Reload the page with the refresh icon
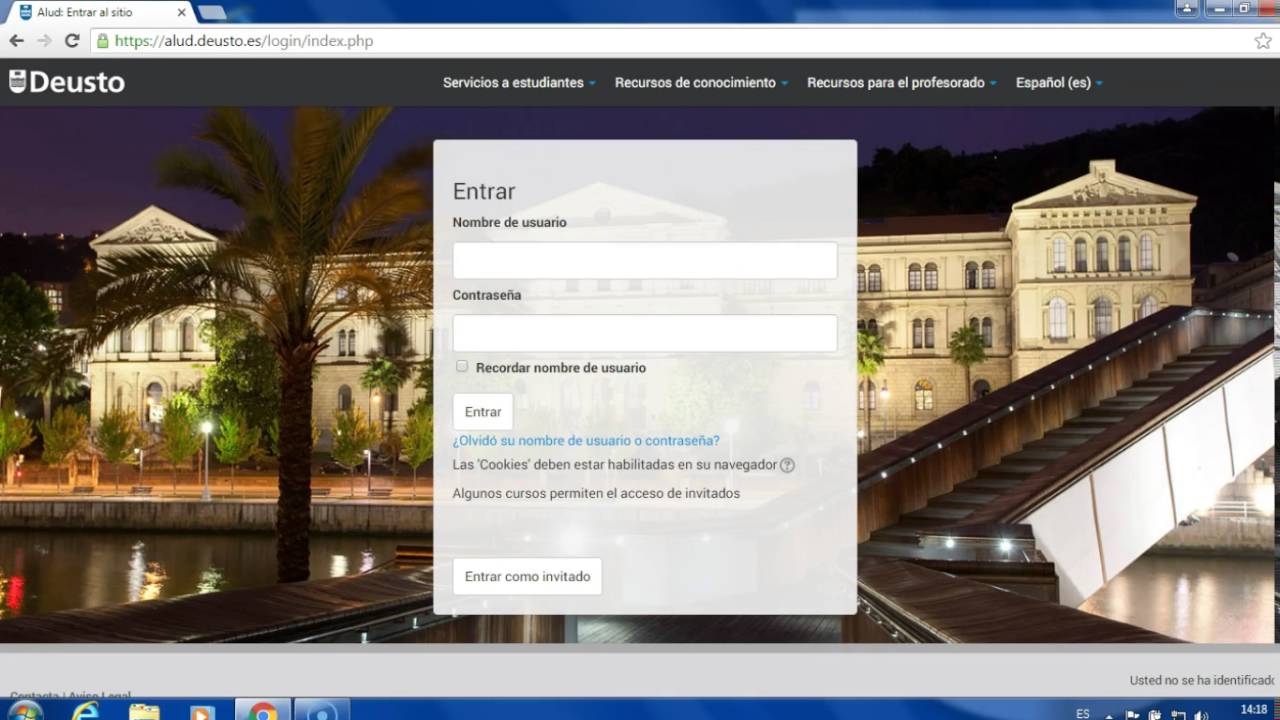This screenshot has height=720, width=1280. click(72, 41)
